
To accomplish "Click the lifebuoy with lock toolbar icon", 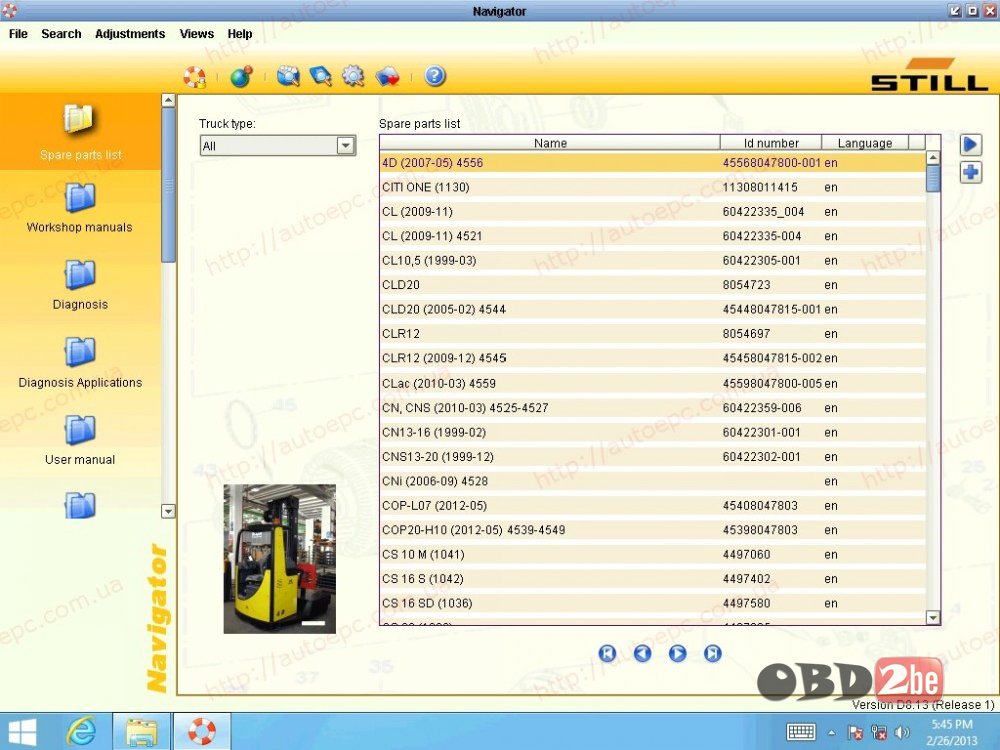I will 195,77.
